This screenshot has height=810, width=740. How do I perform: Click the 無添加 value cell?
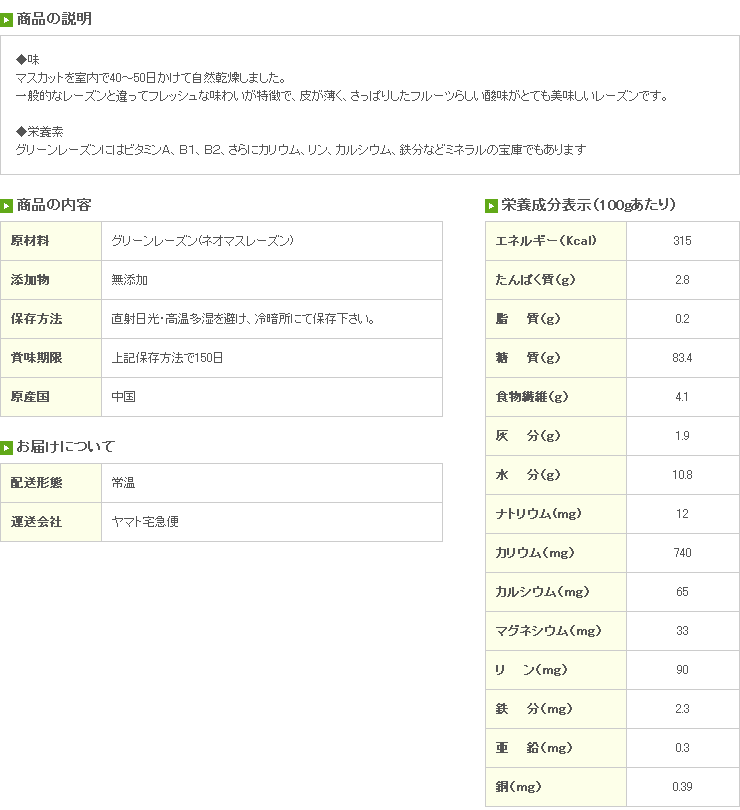[272, 280]
